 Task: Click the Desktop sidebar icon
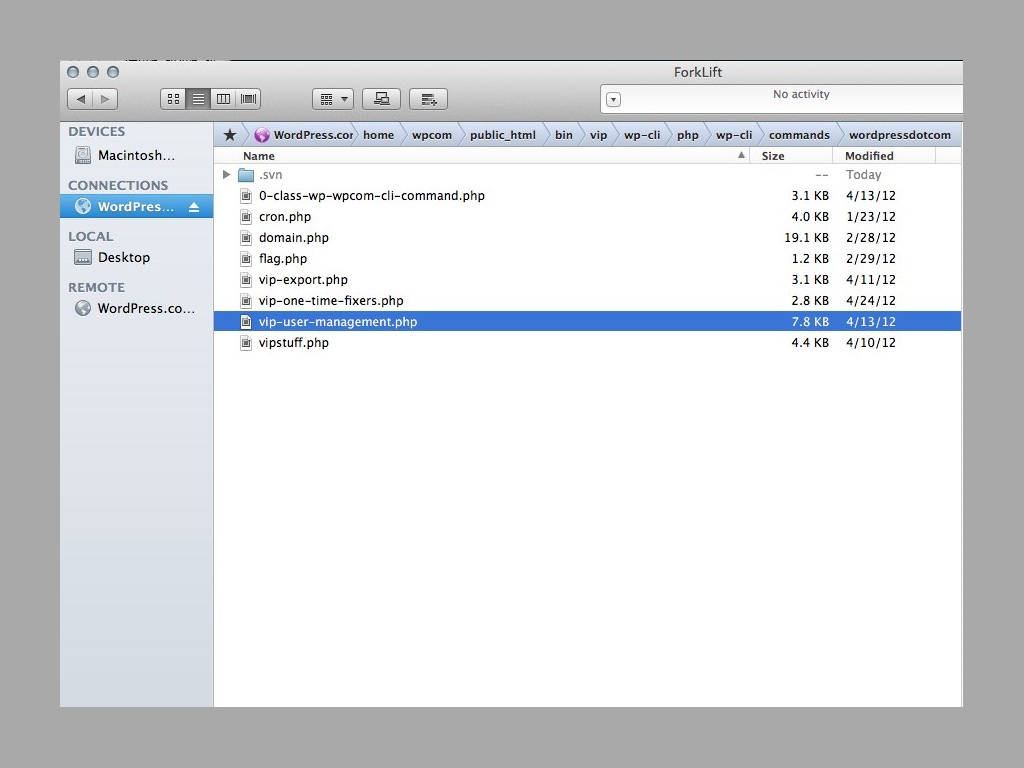click(x=83, y=257)
